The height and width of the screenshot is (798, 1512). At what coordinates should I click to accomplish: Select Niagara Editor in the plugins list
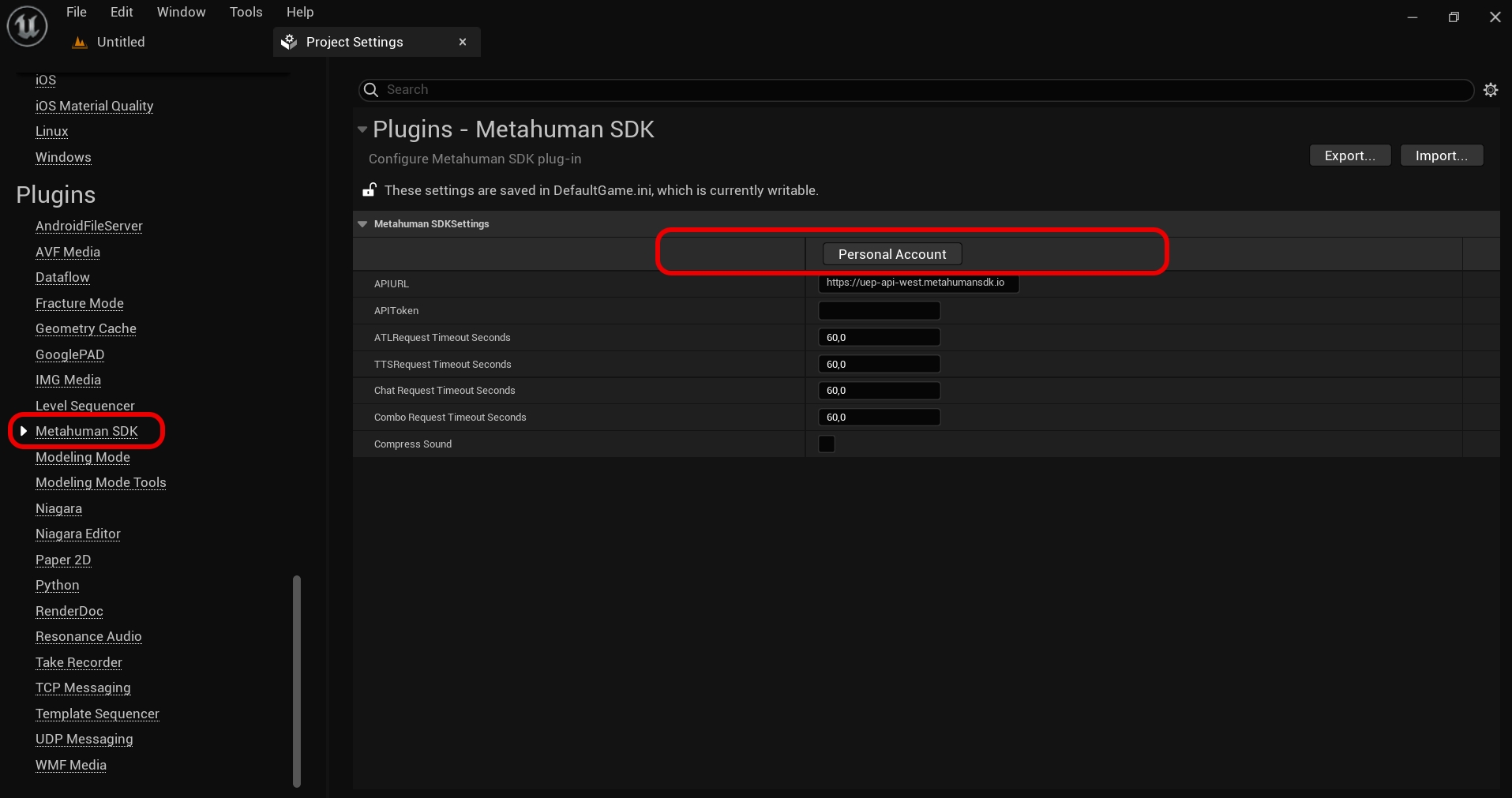click(78, 534)
